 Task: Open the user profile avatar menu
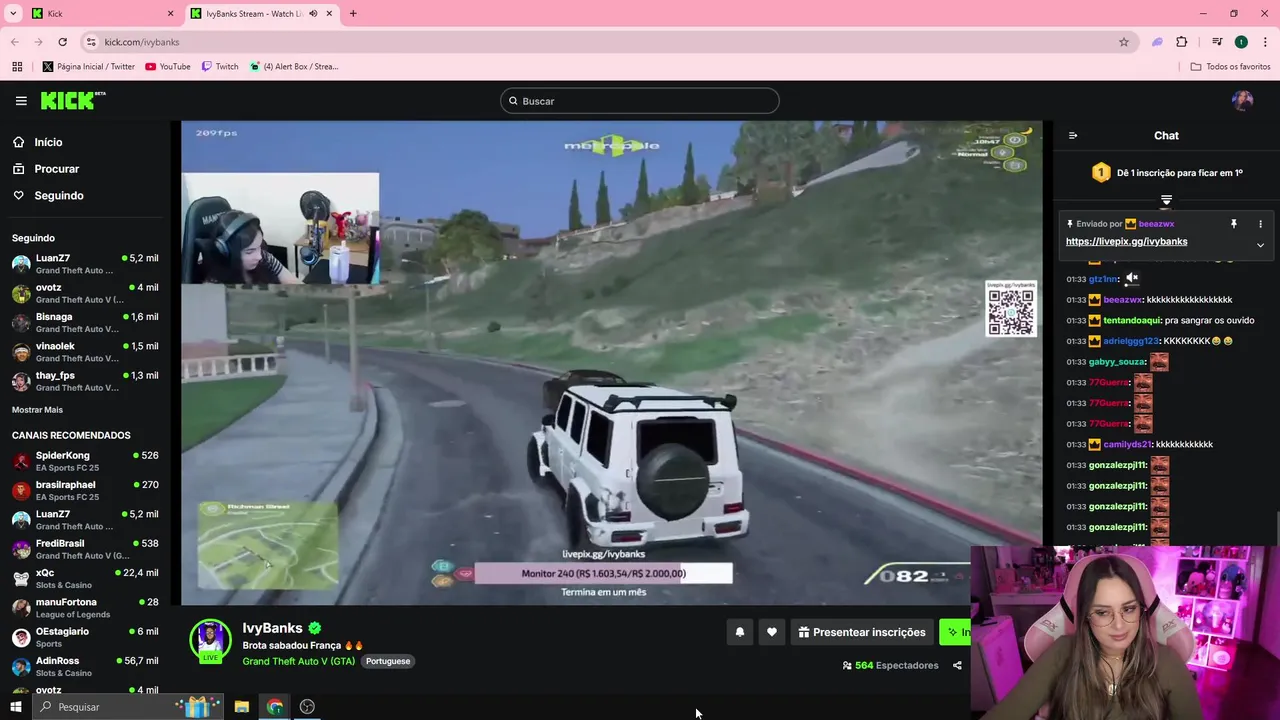point(1242,101)
